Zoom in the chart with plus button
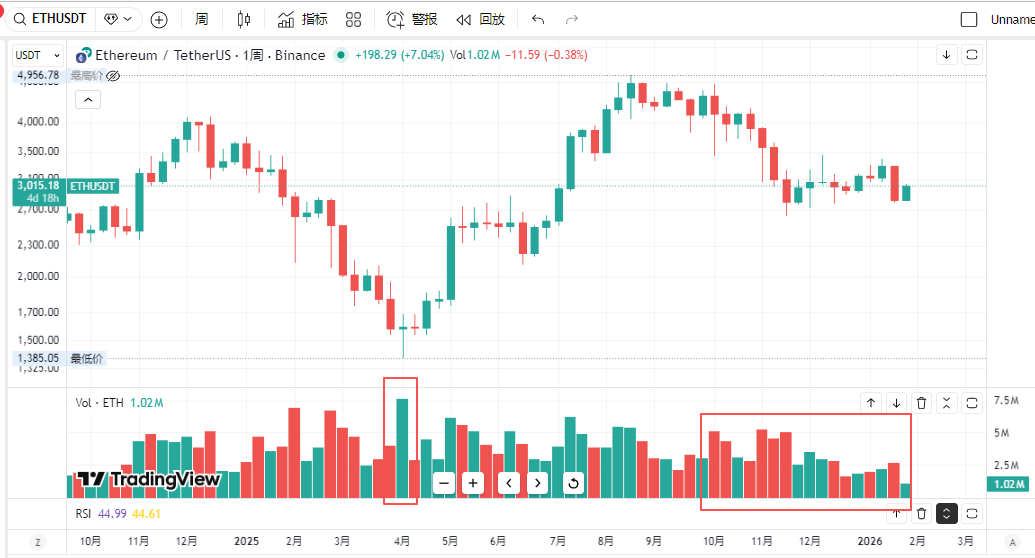Screen dimensions: 1035x558 pyautogui.click(x=473, y=483)
